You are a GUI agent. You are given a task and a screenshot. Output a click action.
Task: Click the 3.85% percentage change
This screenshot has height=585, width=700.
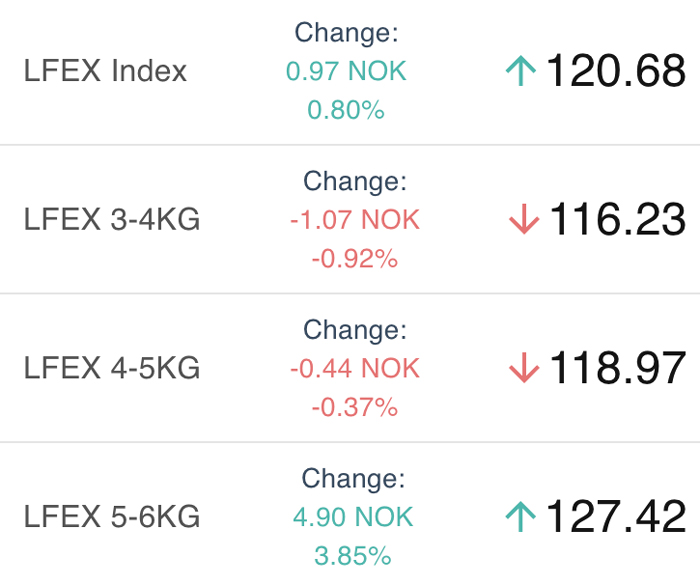click(x=353, y=556)
